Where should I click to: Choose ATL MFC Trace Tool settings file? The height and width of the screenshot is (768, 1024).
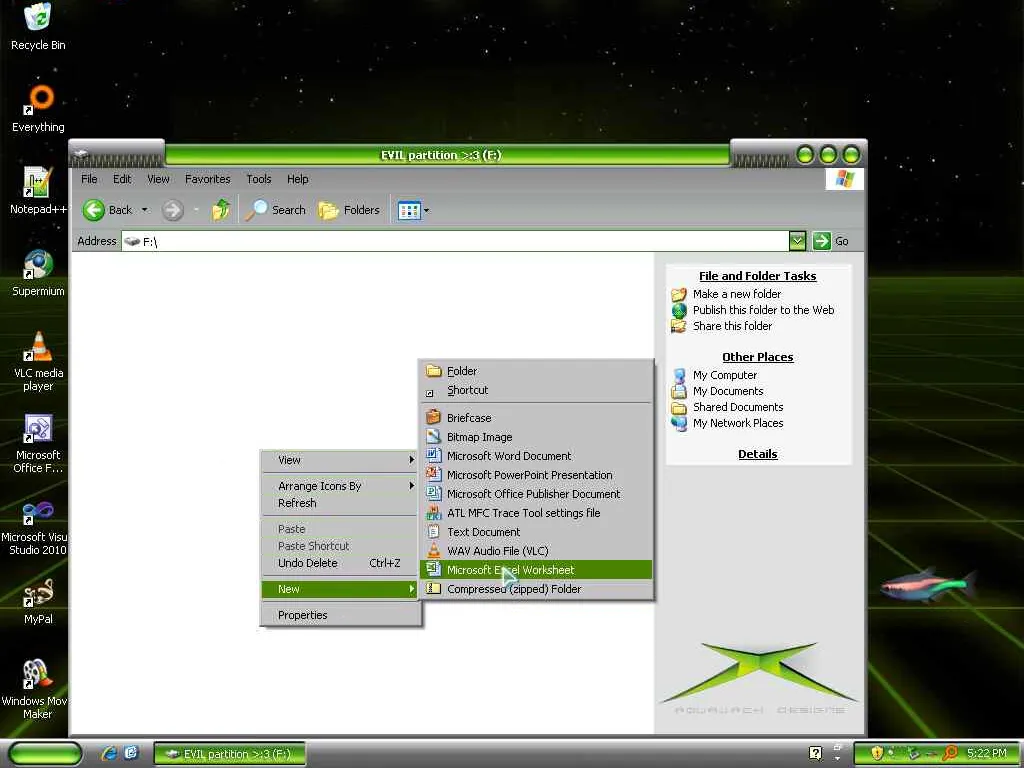(536, 513)
